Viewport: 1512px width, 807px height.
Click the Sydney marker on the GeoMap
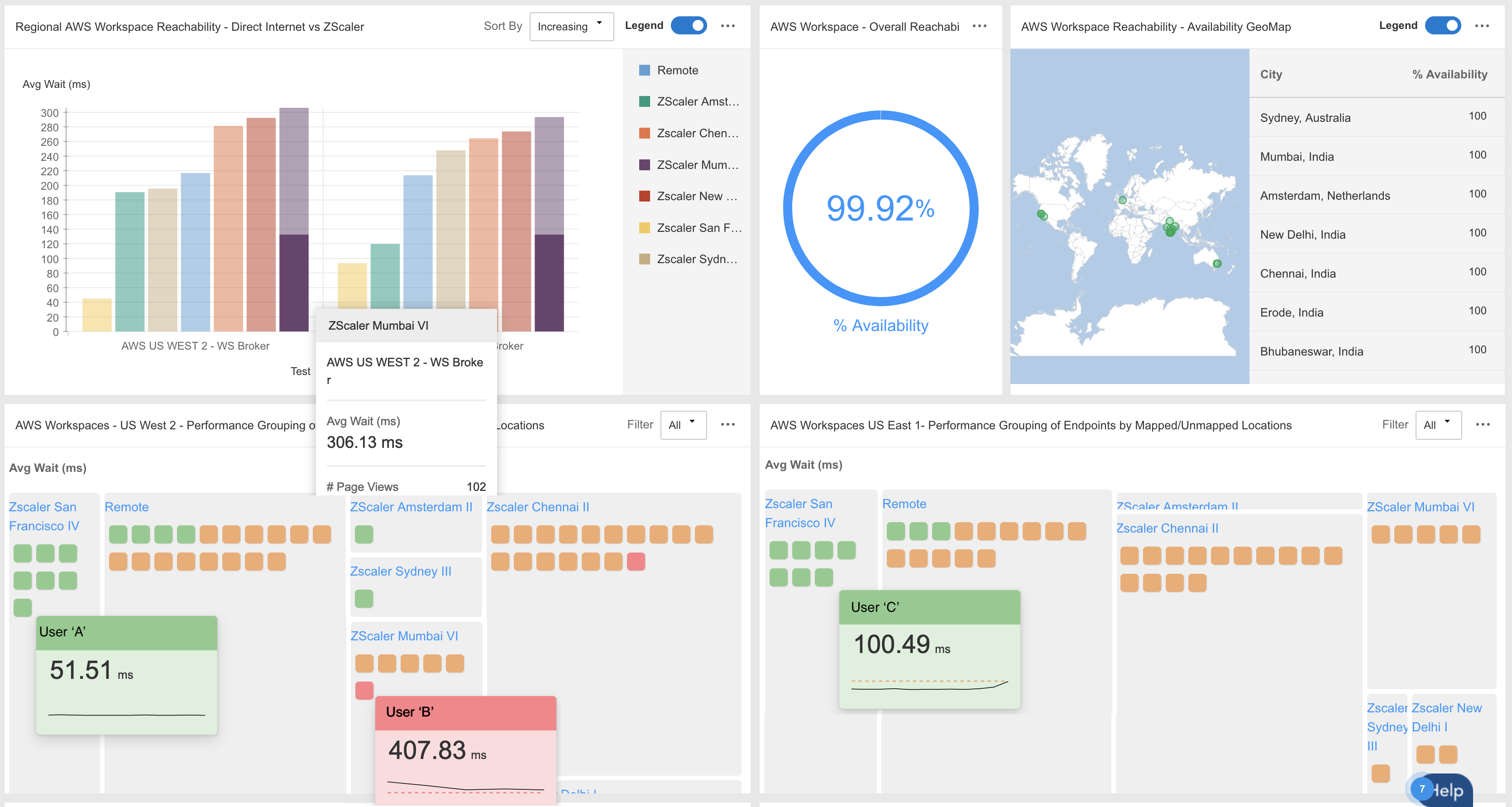point(1217,264)
